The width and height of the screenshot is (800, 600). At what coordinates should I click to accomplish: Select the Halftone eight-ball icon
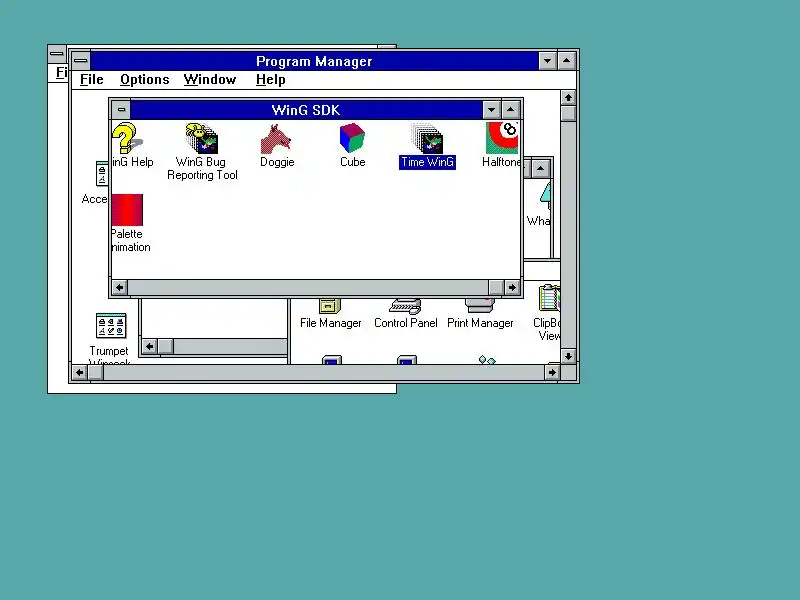[x=502, y=138]
